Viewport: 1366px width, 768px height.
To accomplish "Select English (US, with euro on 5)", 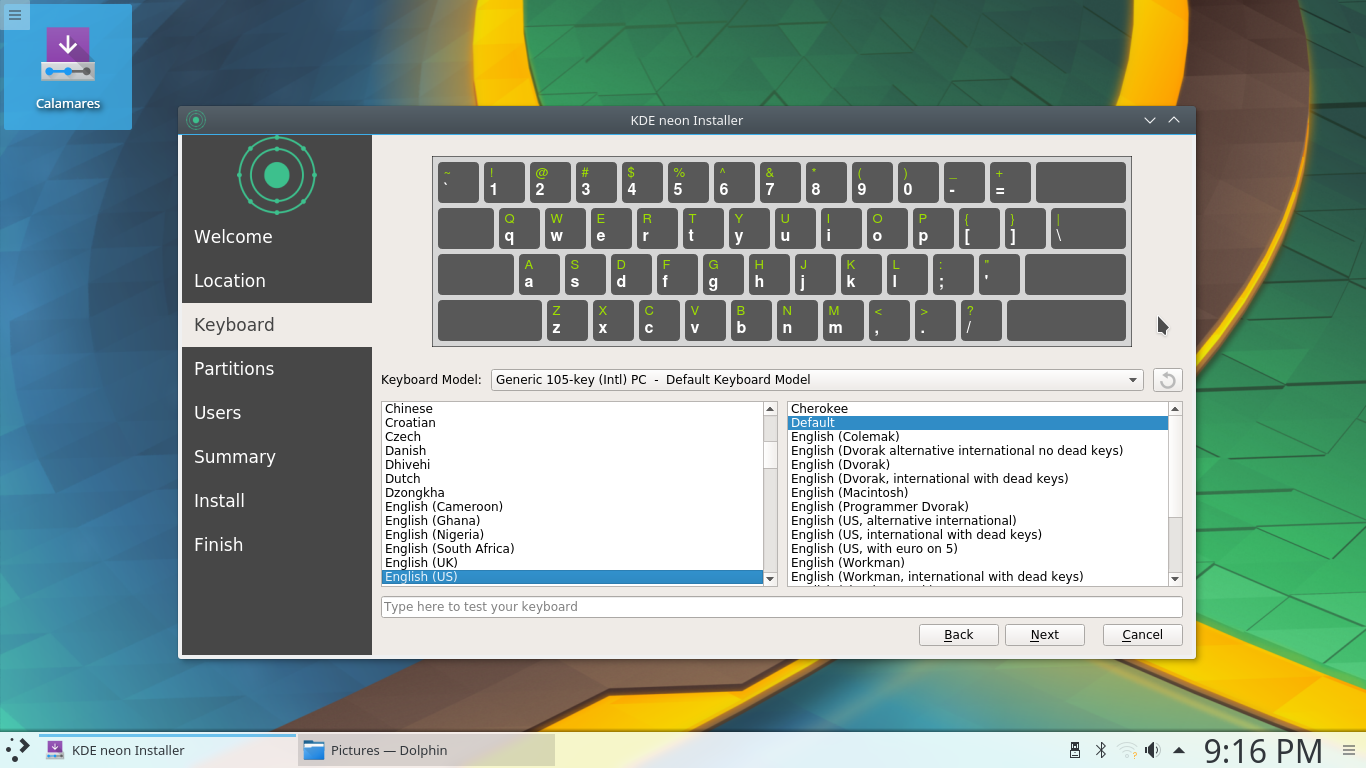I will [978, 549].
